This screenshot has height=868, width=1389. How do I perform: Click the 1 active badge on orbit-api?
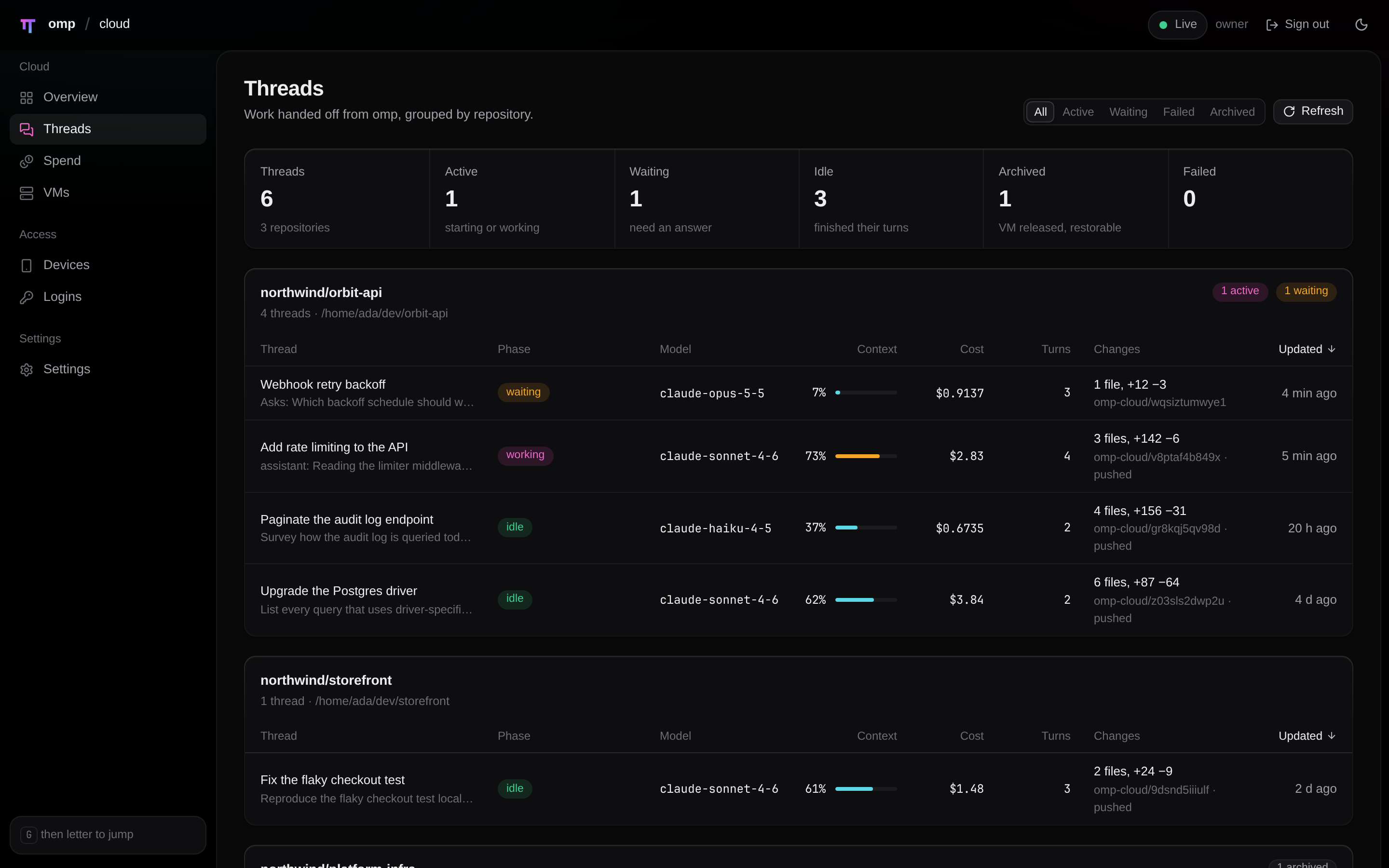tap(1240, 291)
